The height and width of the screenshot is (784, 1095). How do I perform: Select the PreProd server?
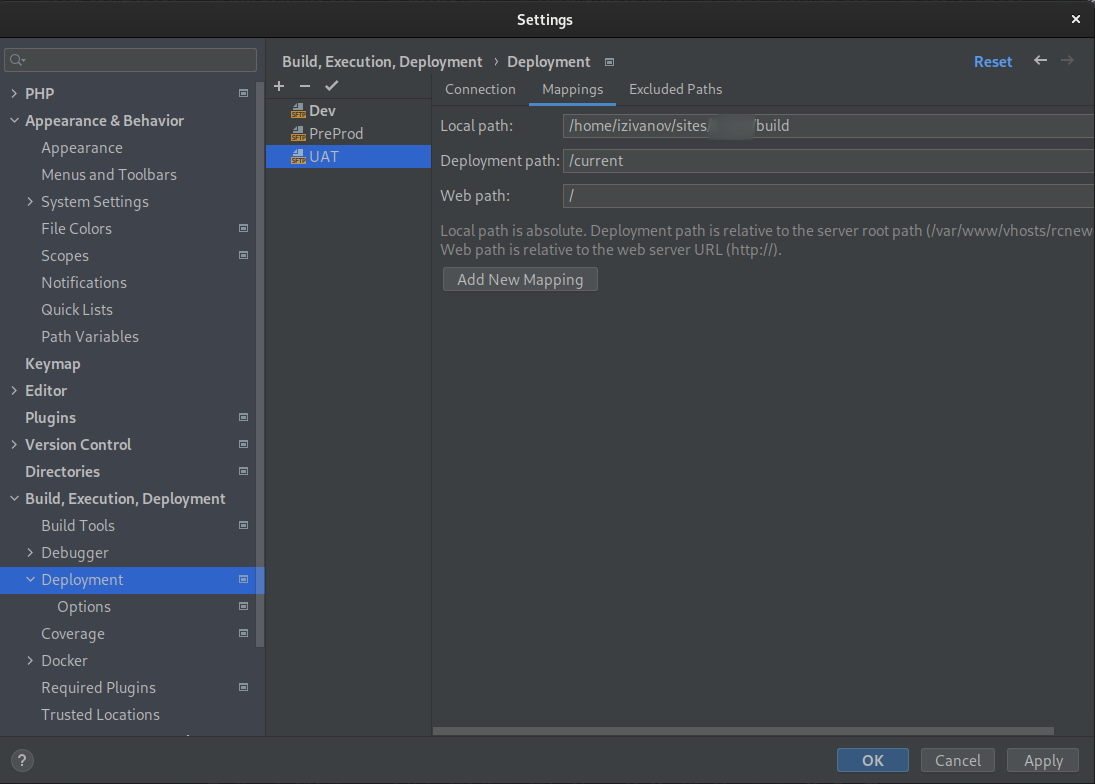(348, 133)
